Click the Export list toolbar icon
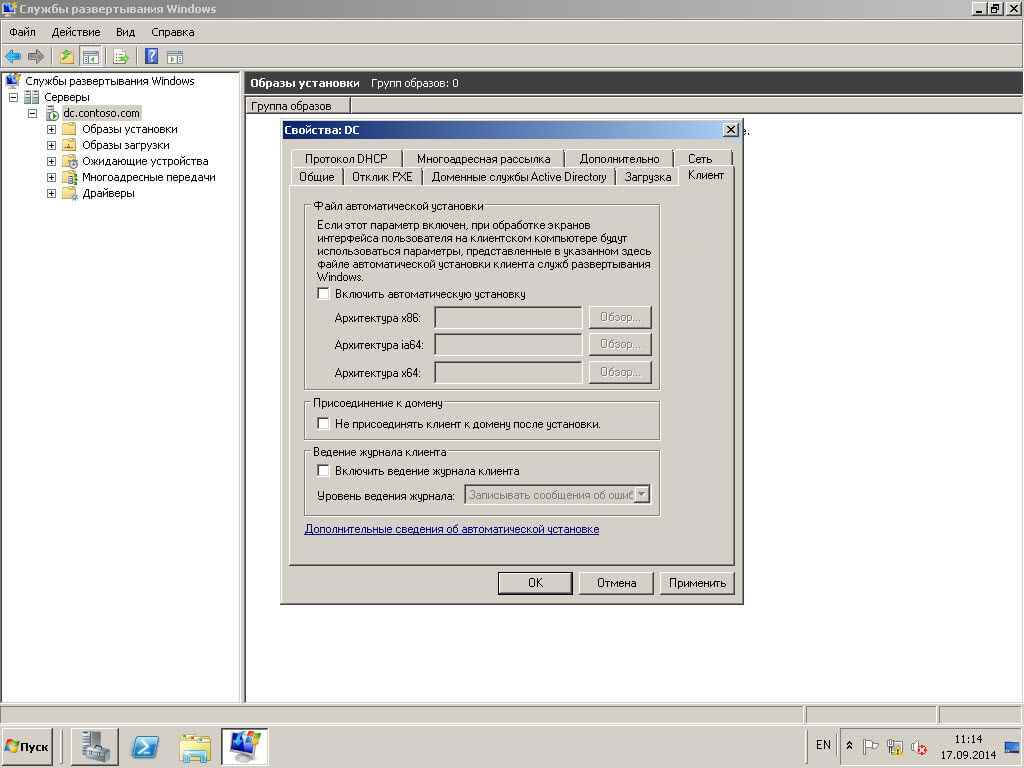The width and height of the screenshot is (1024, 768). [120, 57]
